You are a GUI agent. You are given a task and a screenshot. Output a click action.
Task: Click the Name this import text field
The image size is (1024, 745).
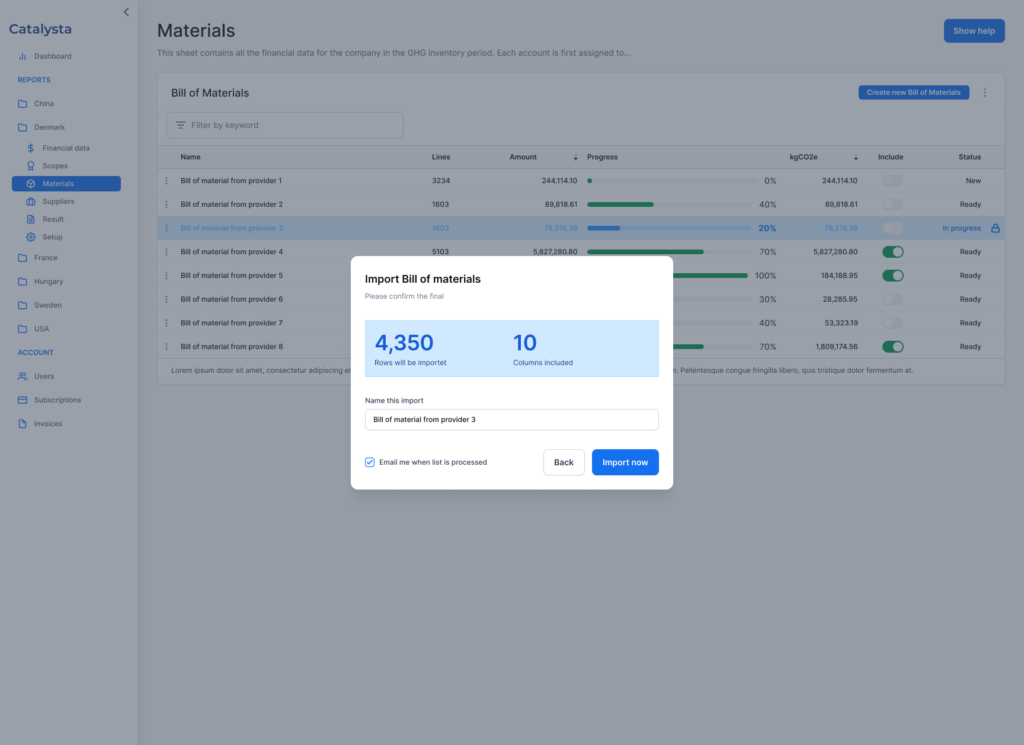click(x=511, y=420)
